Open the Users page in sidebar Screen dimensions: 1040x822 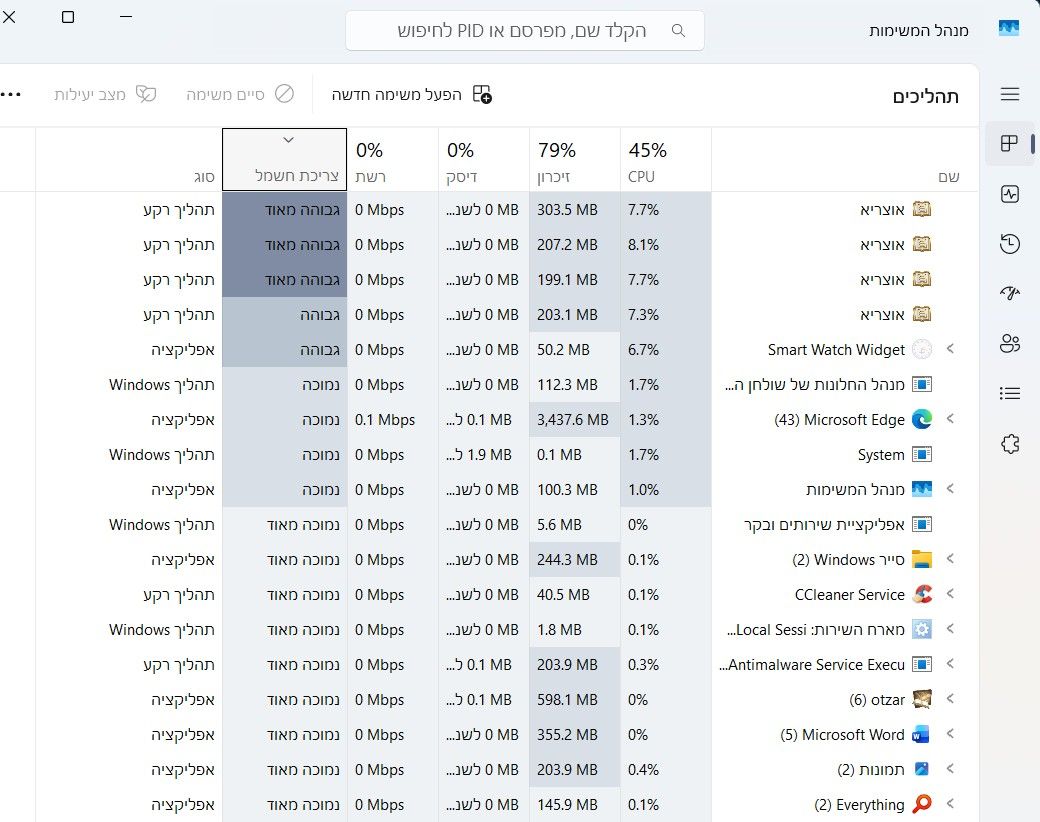tap(1009, 344)
